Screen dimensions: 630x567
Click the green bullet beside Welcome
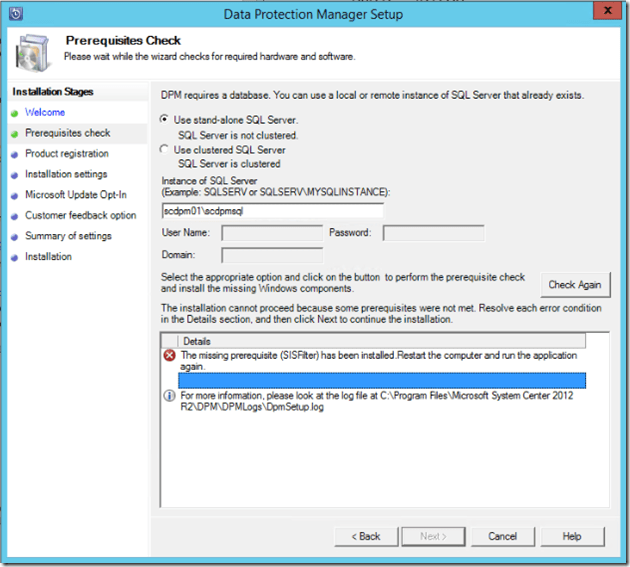click(x=15, y=113)
